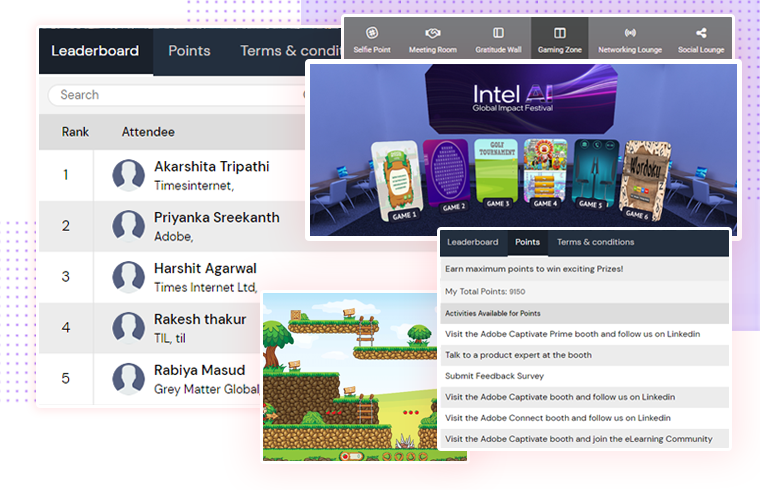The image size is (760, 490).
Task: Select the name Akarshita Tripathi
Action: [212, 167]
